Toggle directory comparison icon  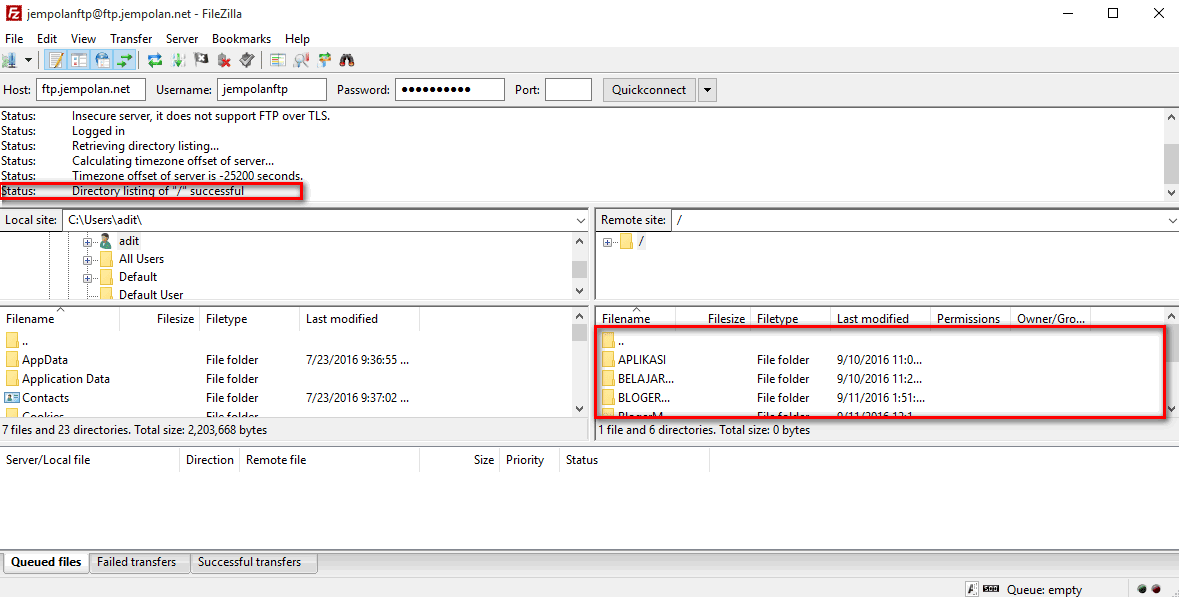[278, 60]
